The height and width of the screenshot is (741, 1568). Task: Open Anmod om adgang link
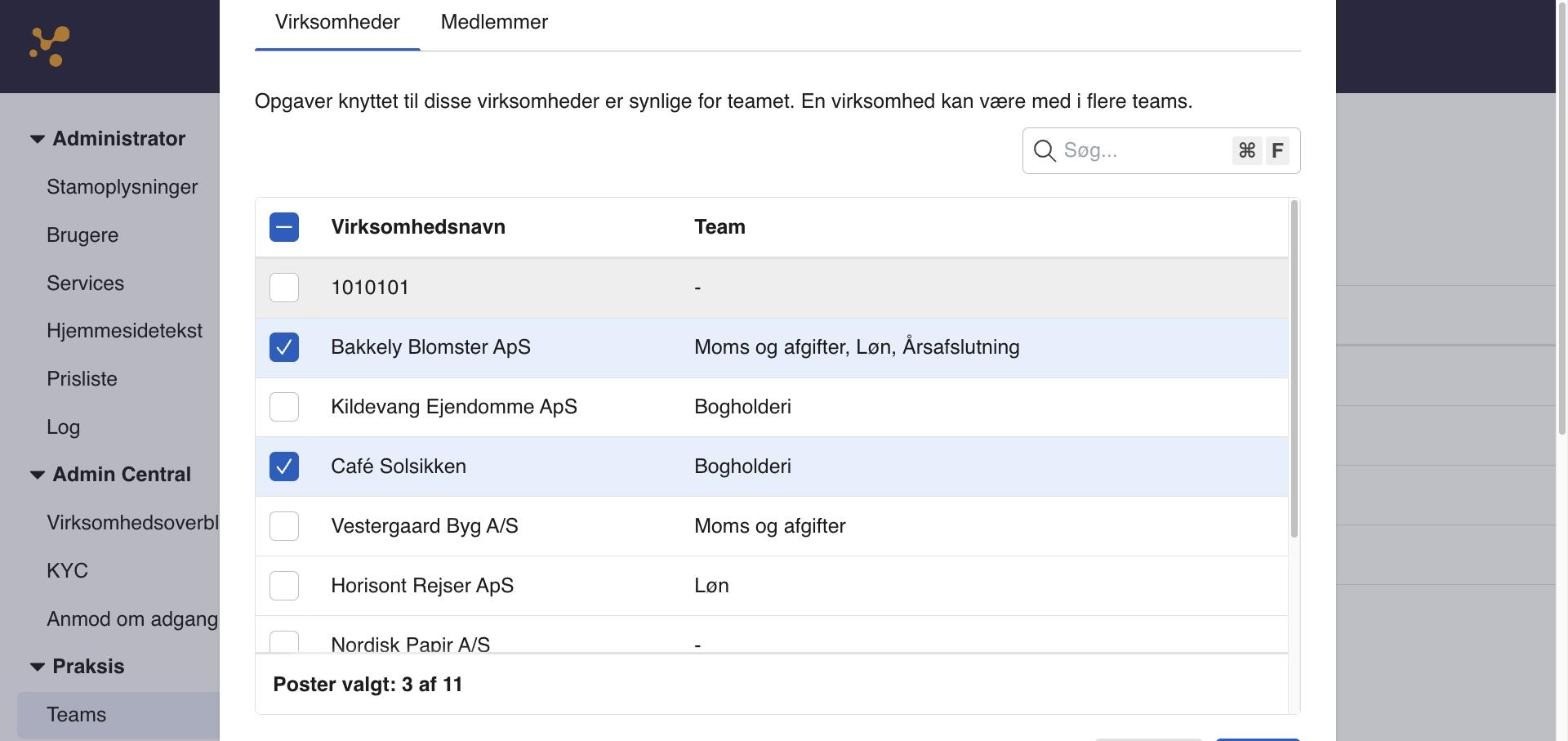pos(132,619)
